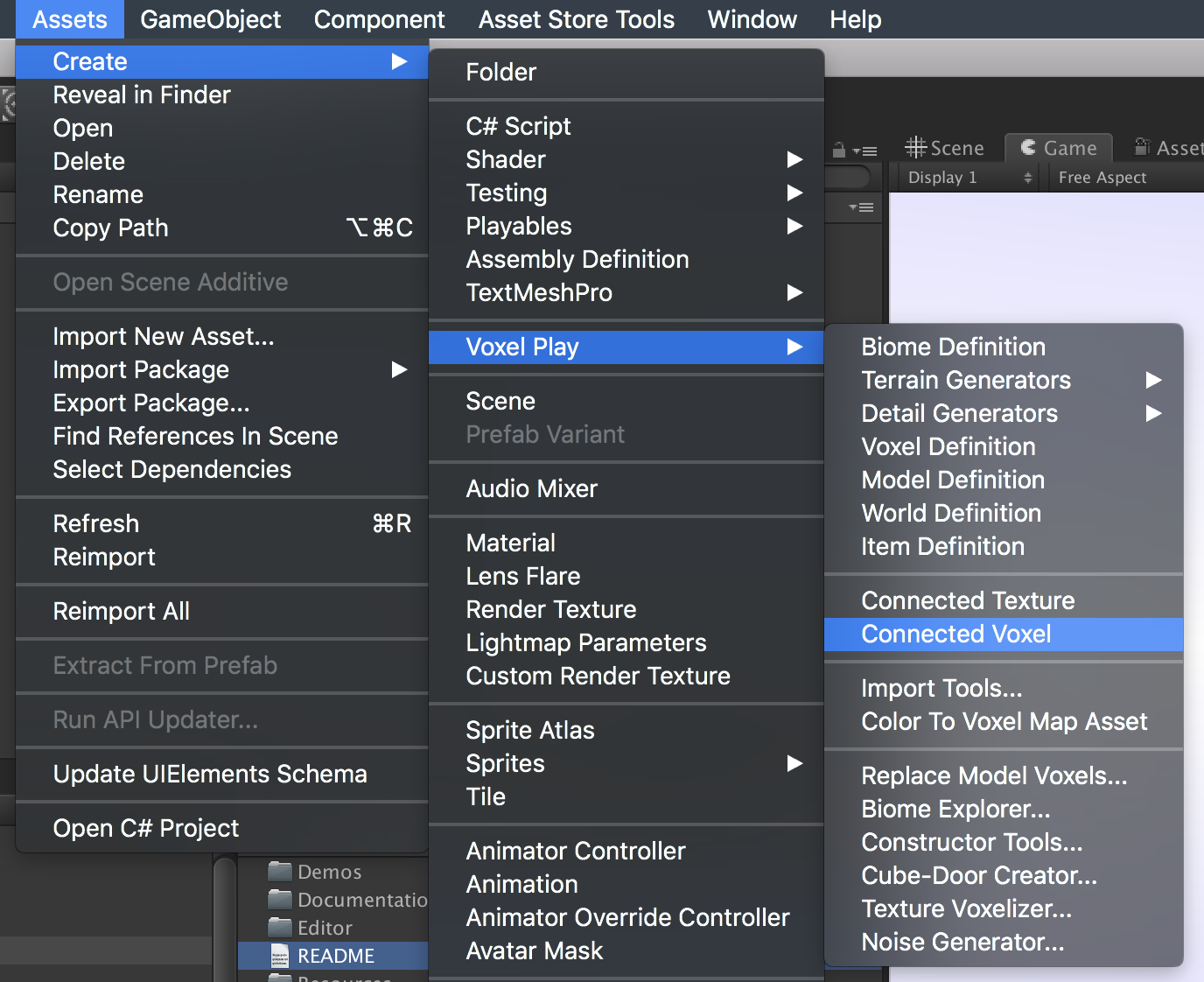This screenshot has height=982, width=1204.
Task: Choose Open C# Project
Action: 222,828
